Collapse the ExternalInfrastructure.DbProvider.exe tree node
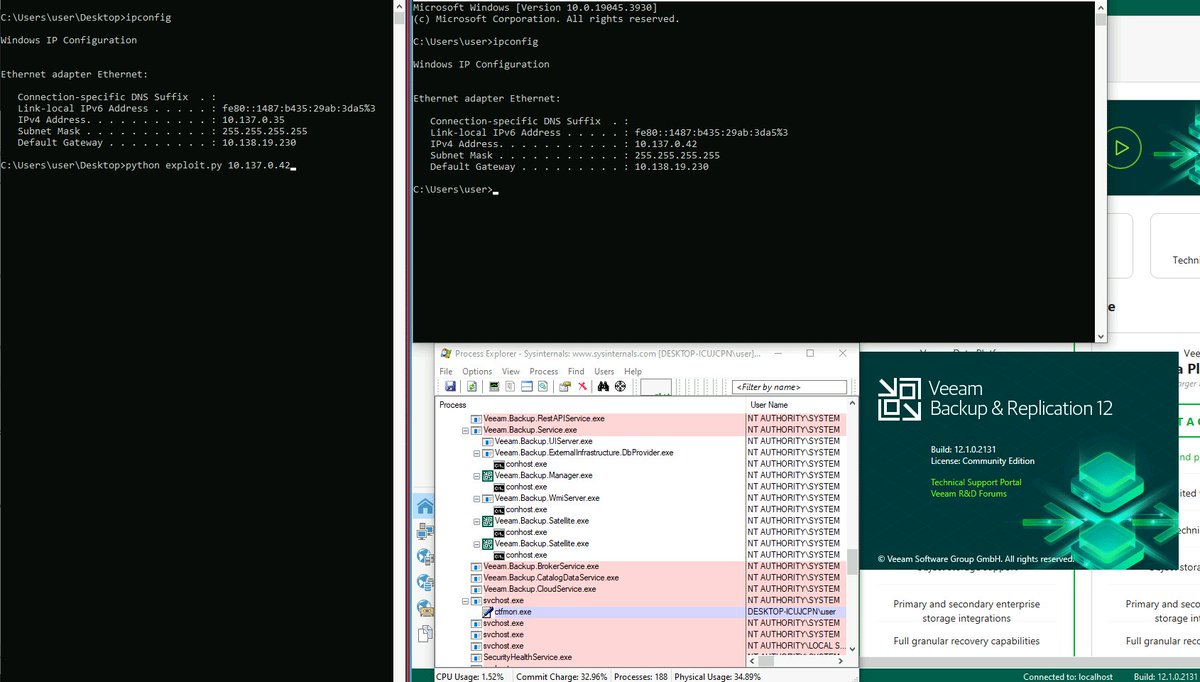This screenshot has width=1200, height=682. [476, 453]
